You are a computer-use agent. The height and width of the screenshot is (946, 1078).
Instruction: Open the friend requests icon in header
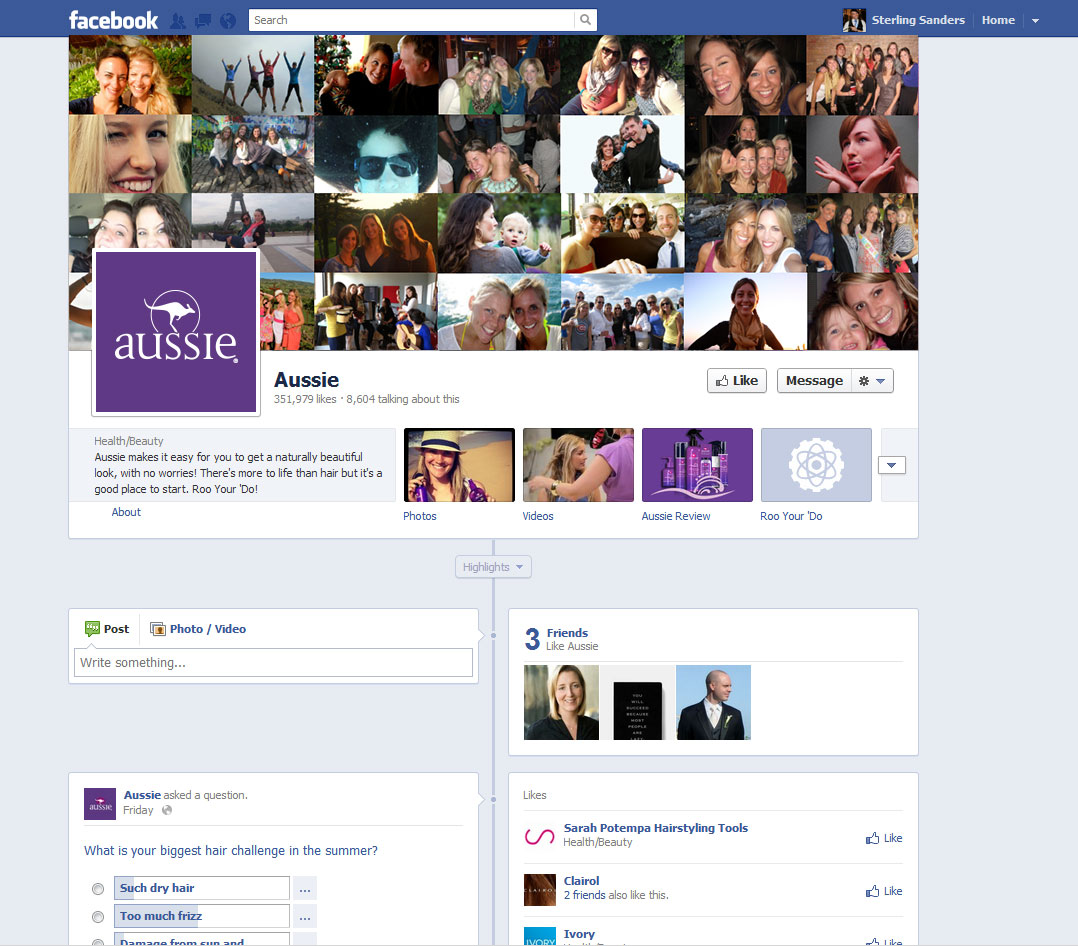(x=178, y=21)
